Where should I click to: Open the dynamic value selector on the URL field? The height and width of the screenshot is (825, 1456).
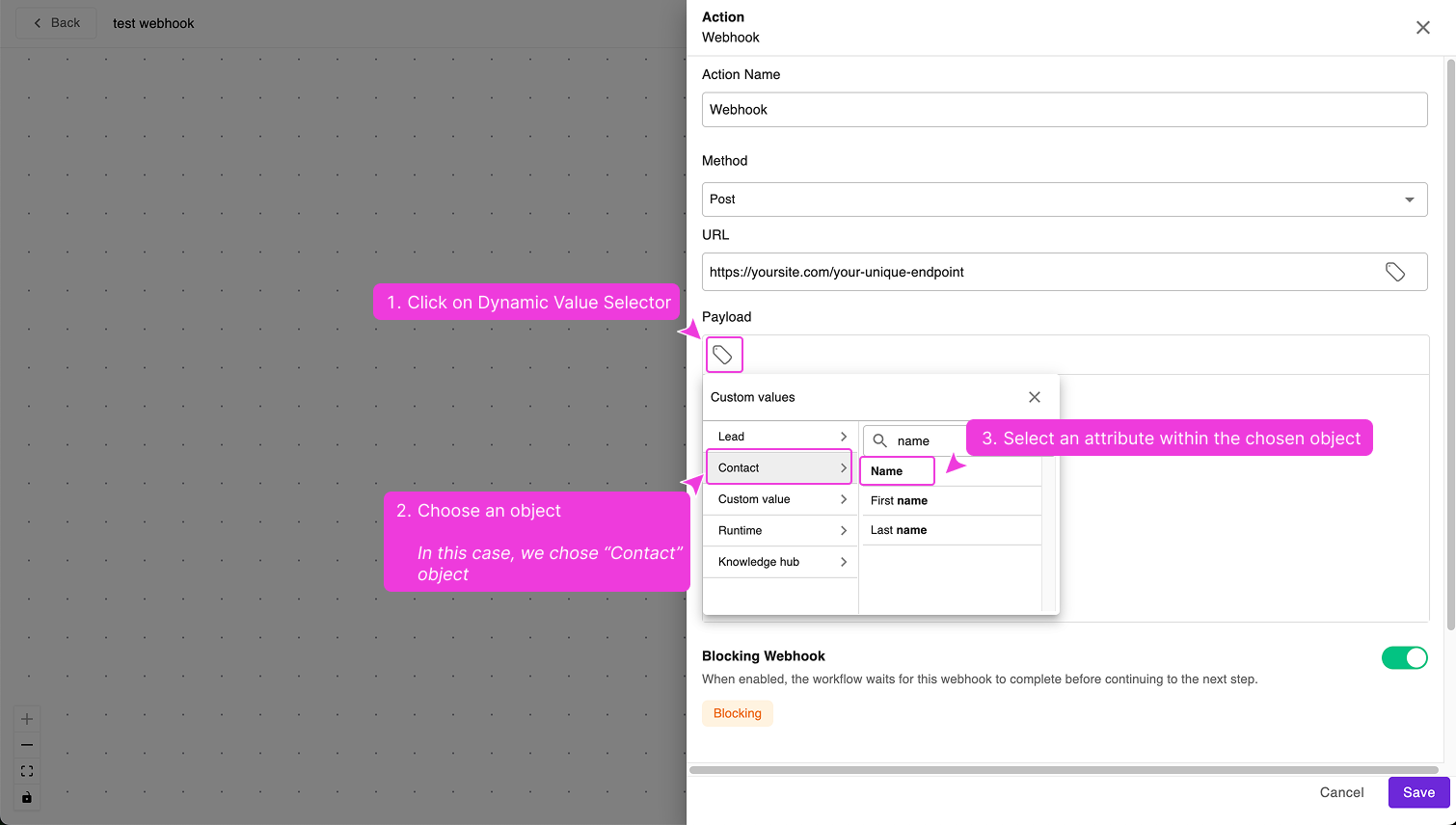(1395, 272)
